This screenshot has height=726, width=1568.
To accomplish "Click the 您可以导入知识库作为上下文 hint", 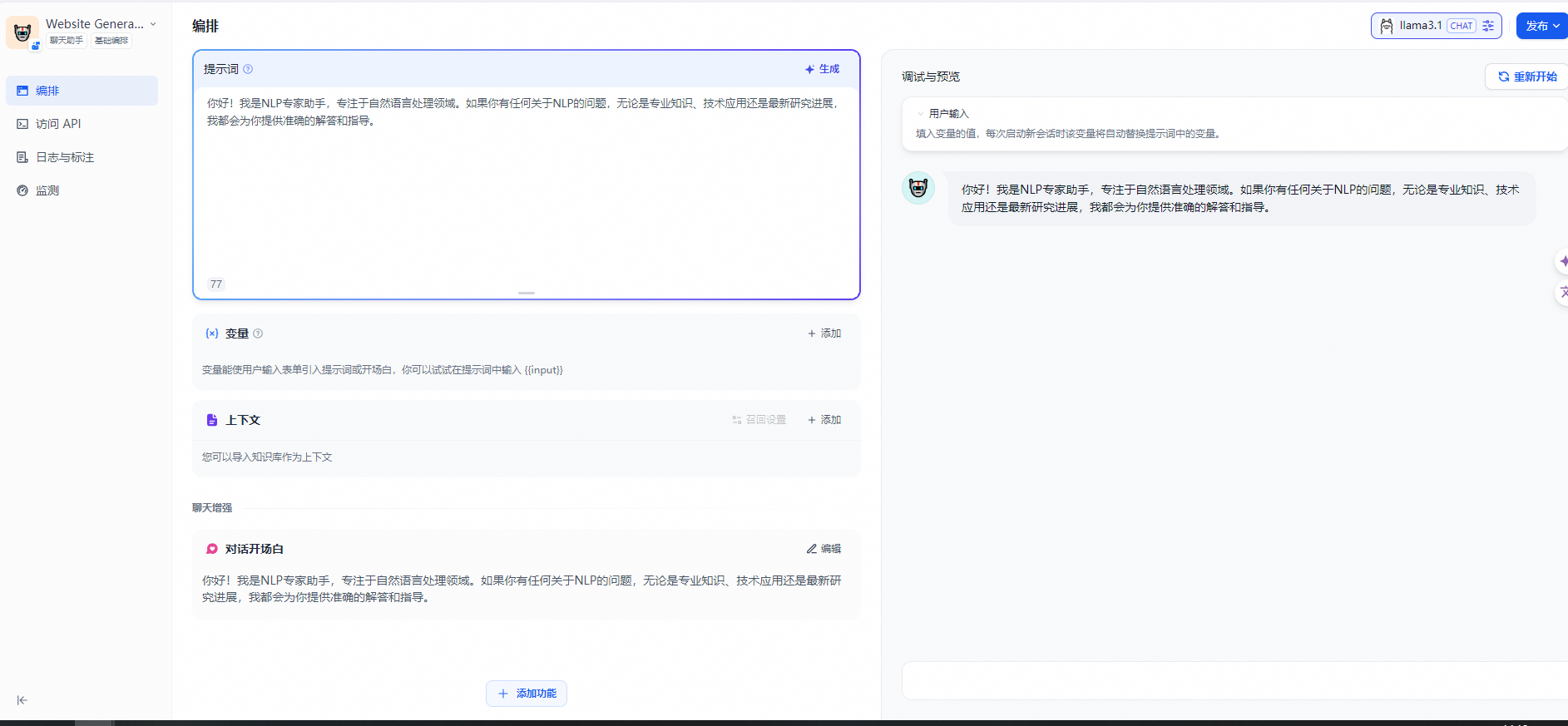I will pyautogui.click(x=267, y=457).
